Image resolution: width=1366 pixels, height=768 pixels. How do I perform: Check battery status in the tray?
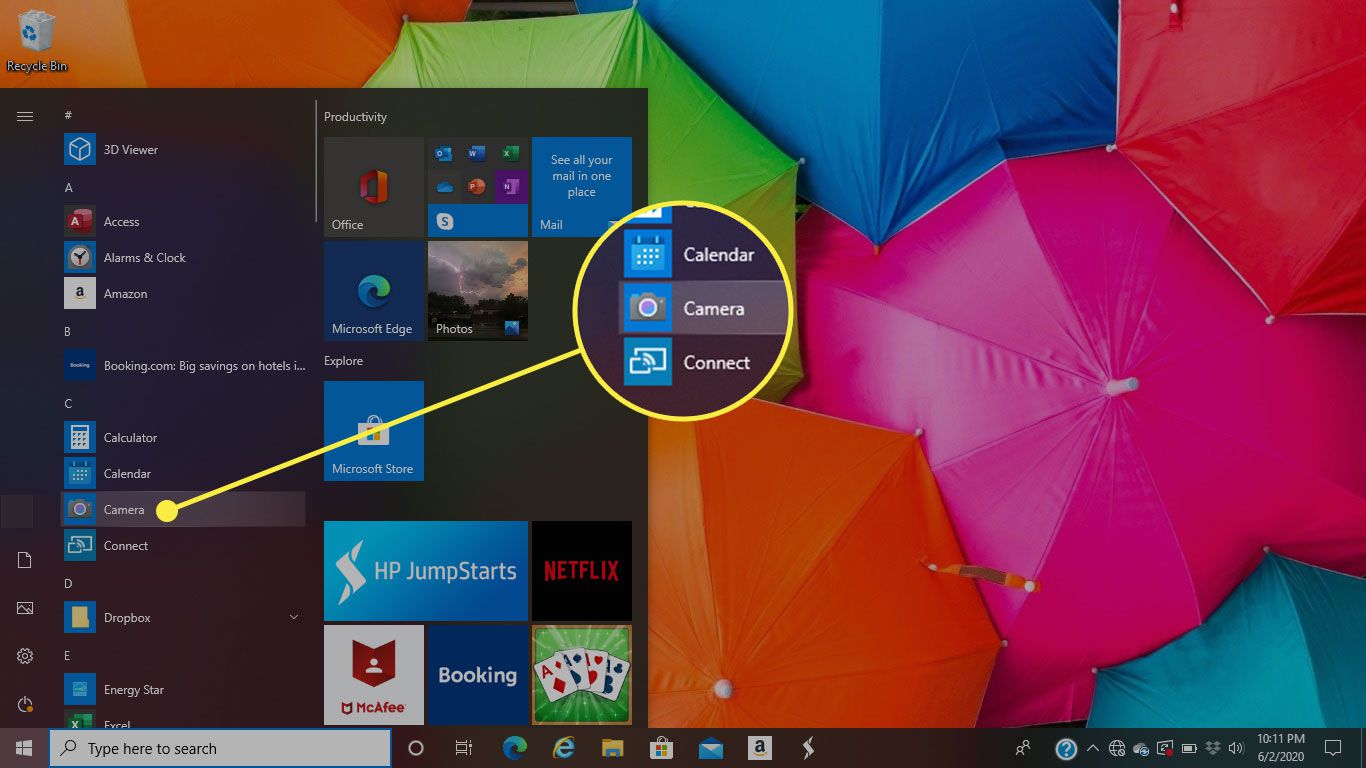tap(1189, 748)
